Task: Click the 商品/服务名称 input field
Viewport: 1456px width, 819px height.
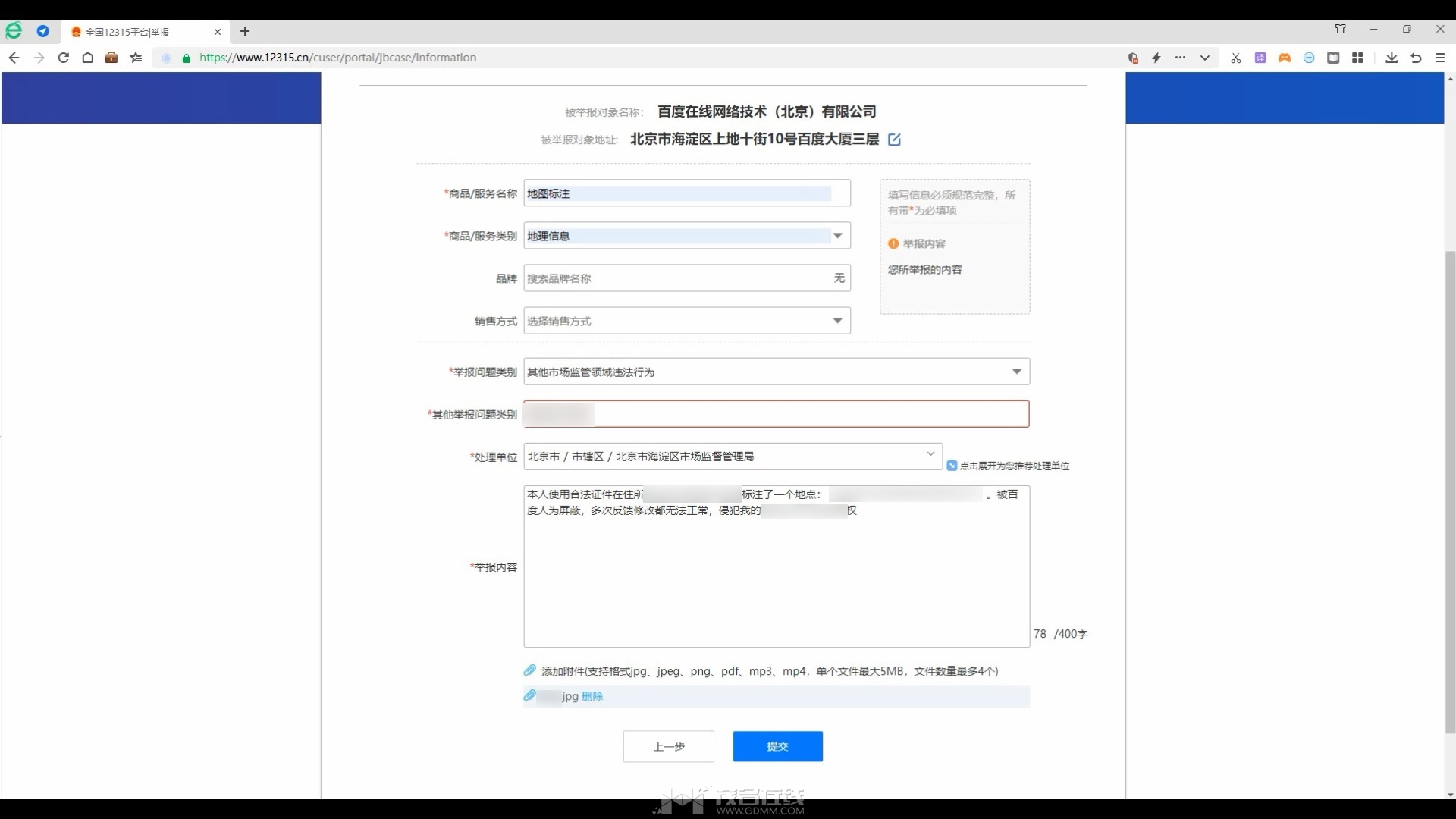Action: 687,193
